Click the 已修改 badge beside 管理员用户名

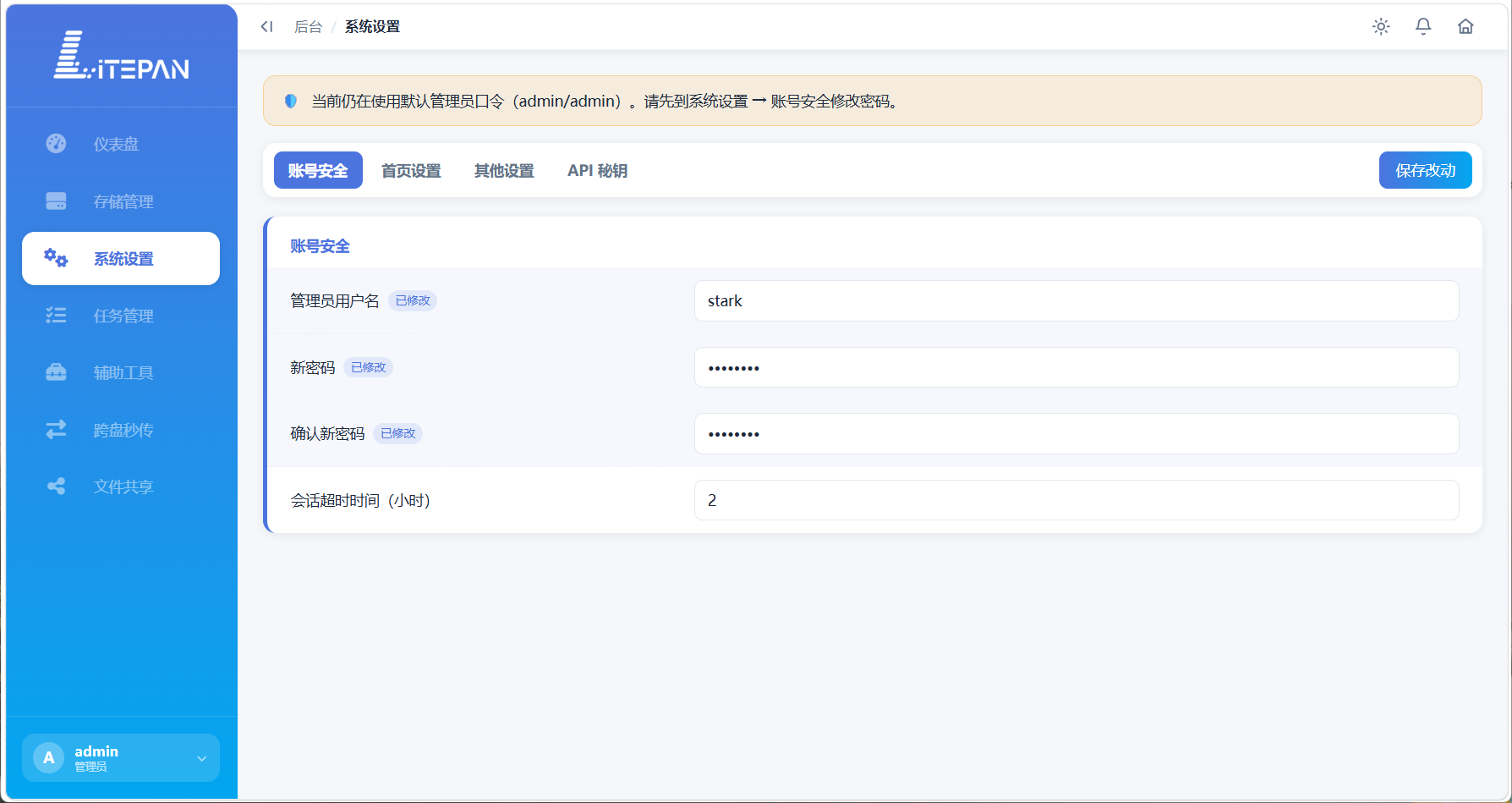pos(413,300)
